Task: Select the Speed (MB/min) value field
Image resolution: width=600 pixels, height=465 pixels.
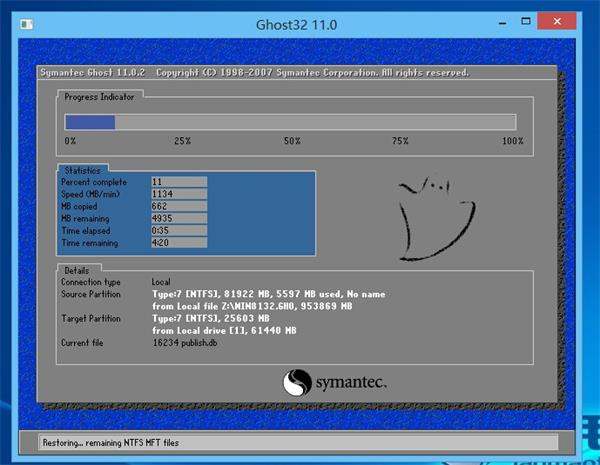Action: pos(178,194)
